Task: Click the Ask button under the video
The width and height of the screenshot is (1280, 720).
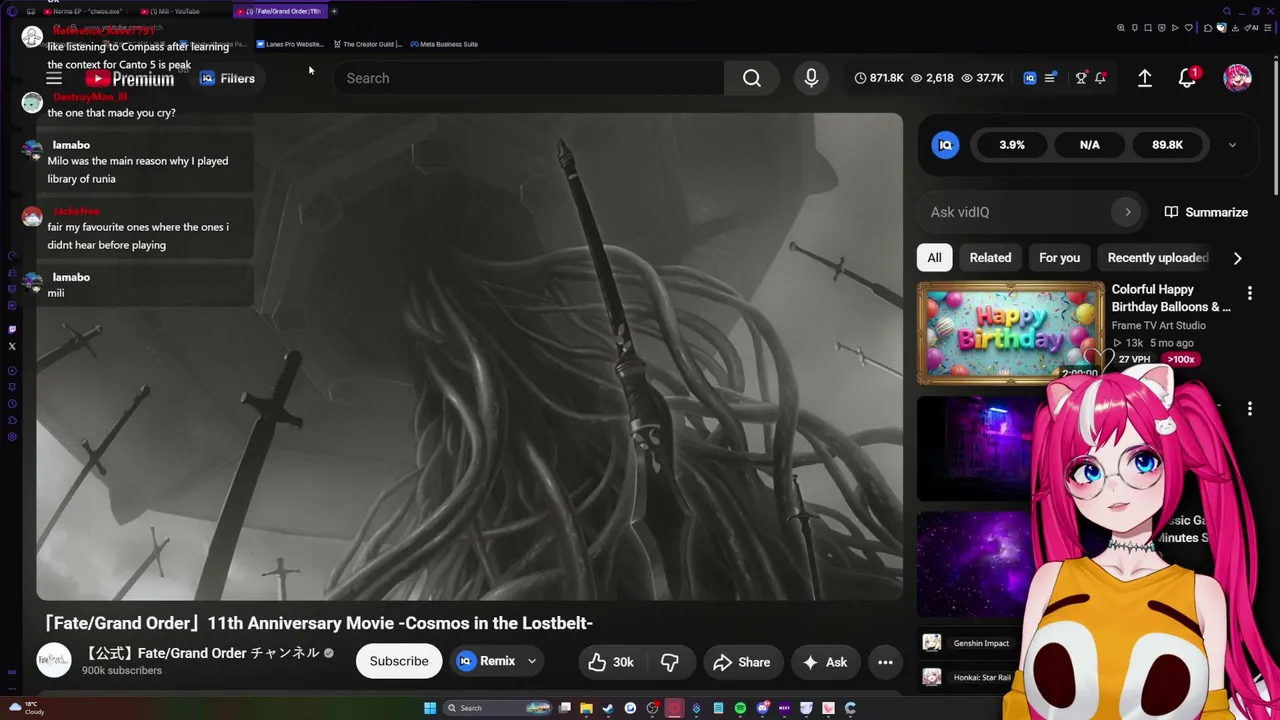Action: click(824, 662)
